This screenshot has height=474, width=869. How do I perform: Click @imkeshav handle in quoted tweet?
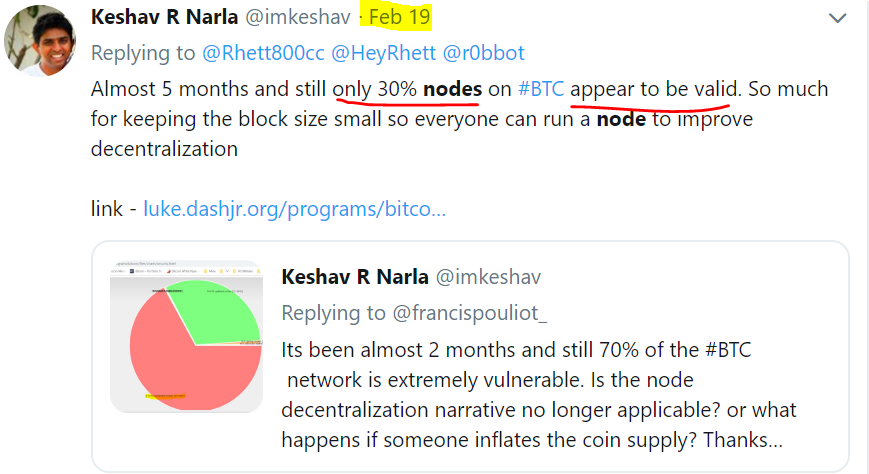[488, 277]
